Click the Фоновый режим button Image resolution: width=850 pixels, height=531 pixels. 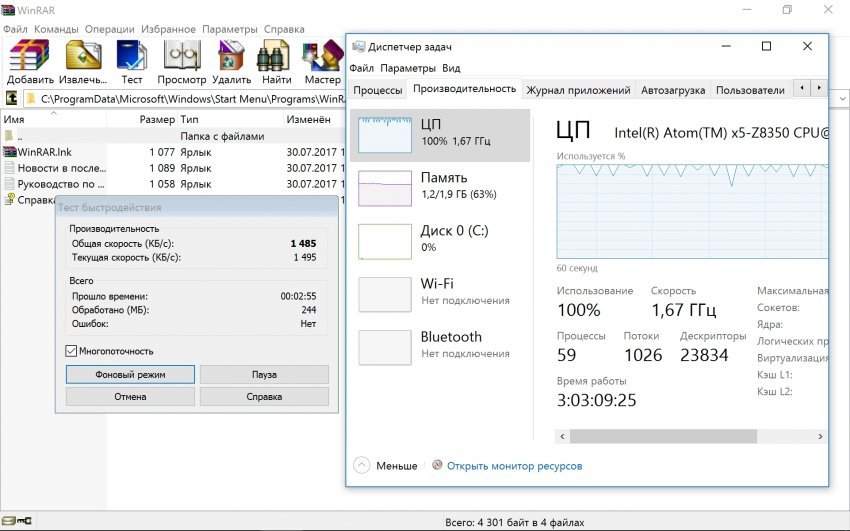tap(130, 374)
